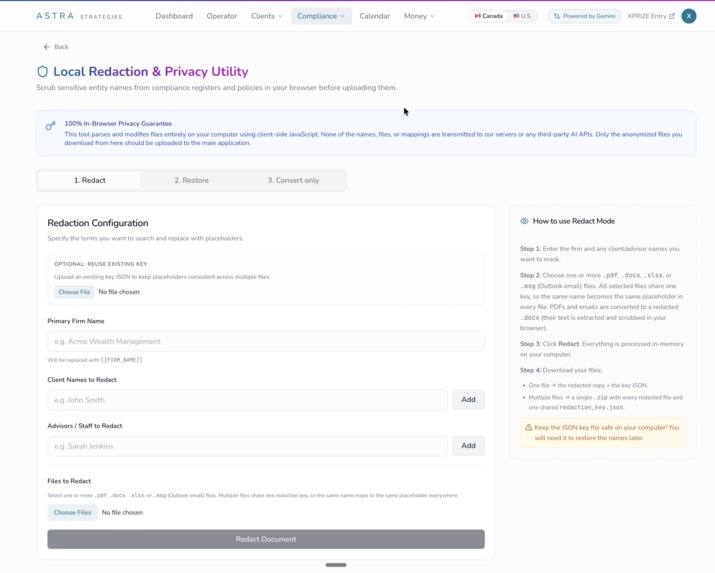Screen dimensions: 715x573
Task: Switch region to Canada
Action: pyautogui.click(x=488, y=16)
